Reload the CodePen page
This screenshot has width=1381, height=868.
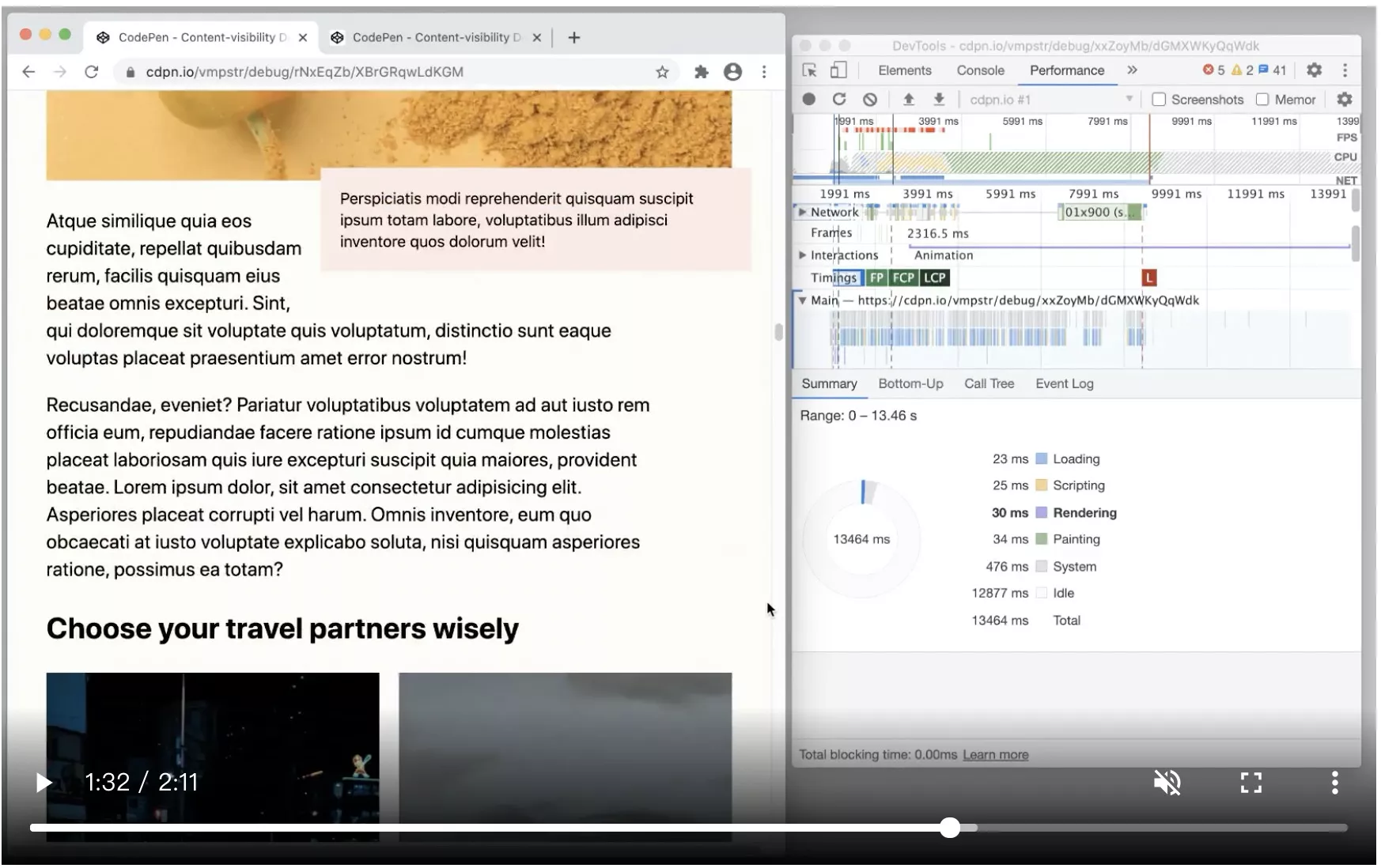[92, 72]
